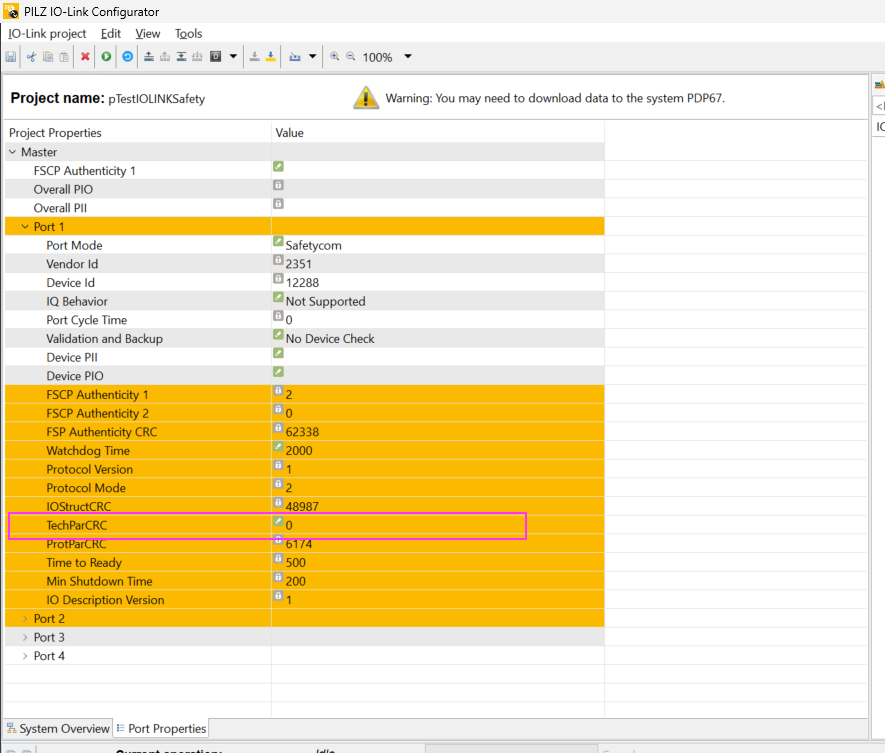The width and height of the screenshot is (885, 753).
Task: Open the Edit menu
Action: pos(111,34)
